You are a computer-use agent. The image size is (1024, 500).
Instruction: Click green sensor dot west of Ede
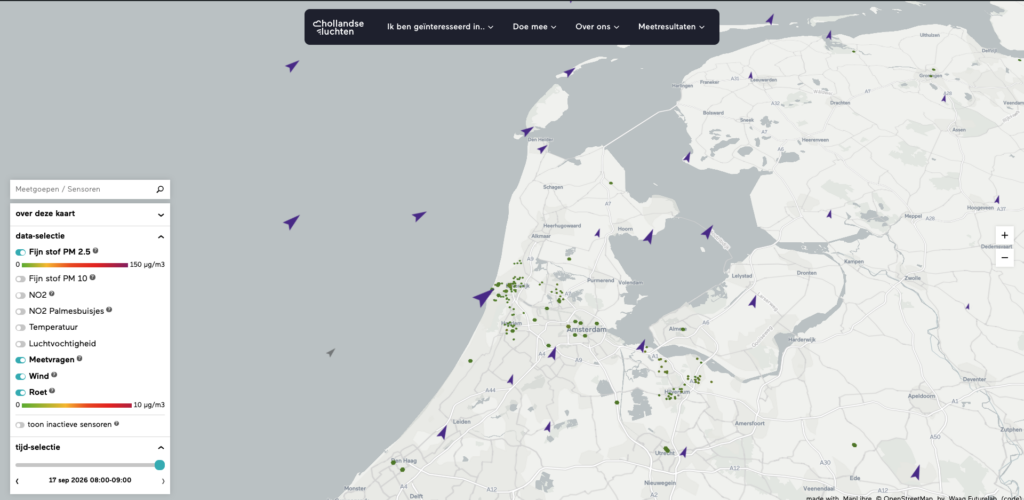[x=854, y=445]
